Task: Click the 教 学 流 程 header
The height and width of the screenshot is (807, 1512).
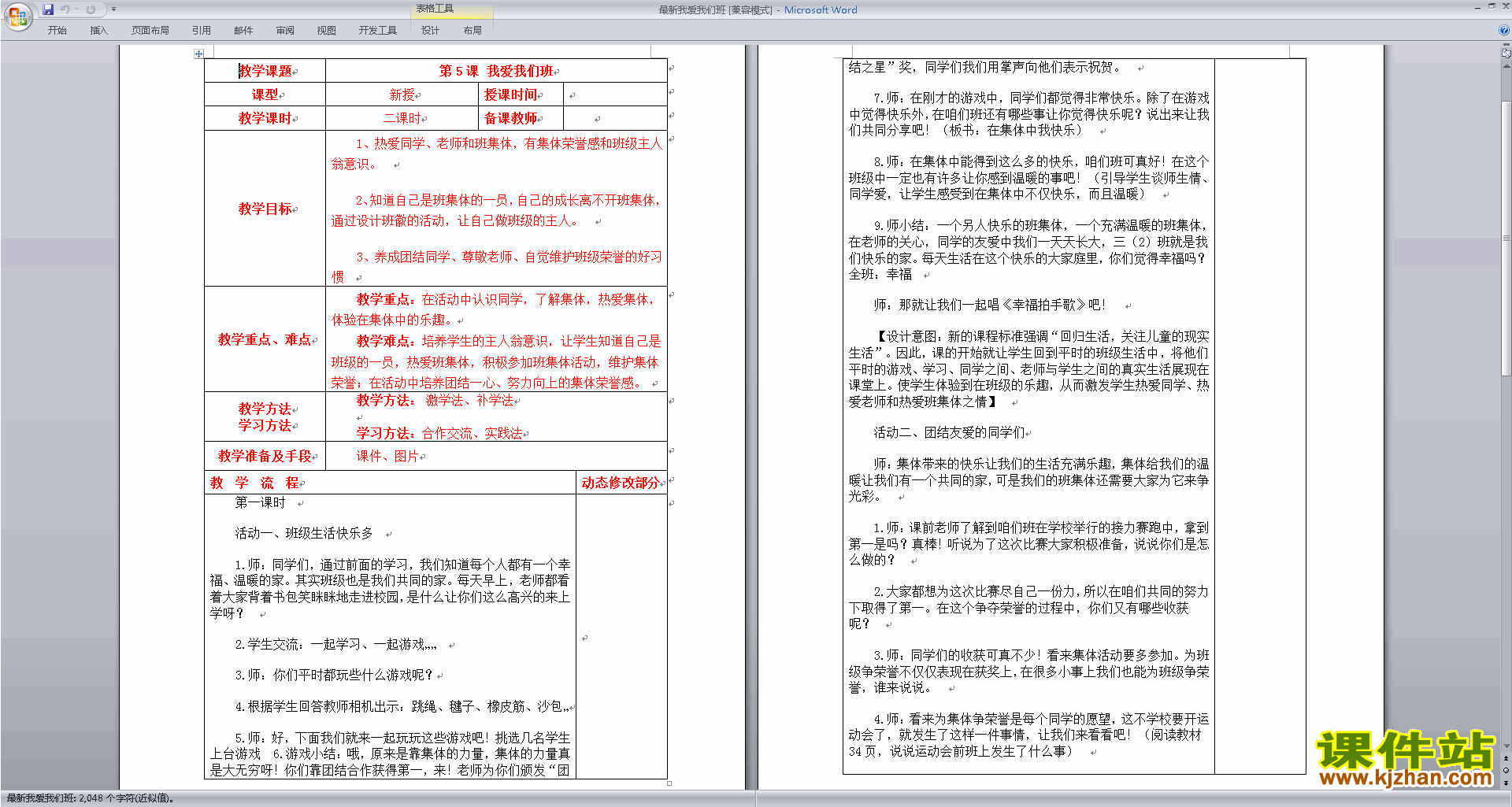Action: [x=255, y=483]
